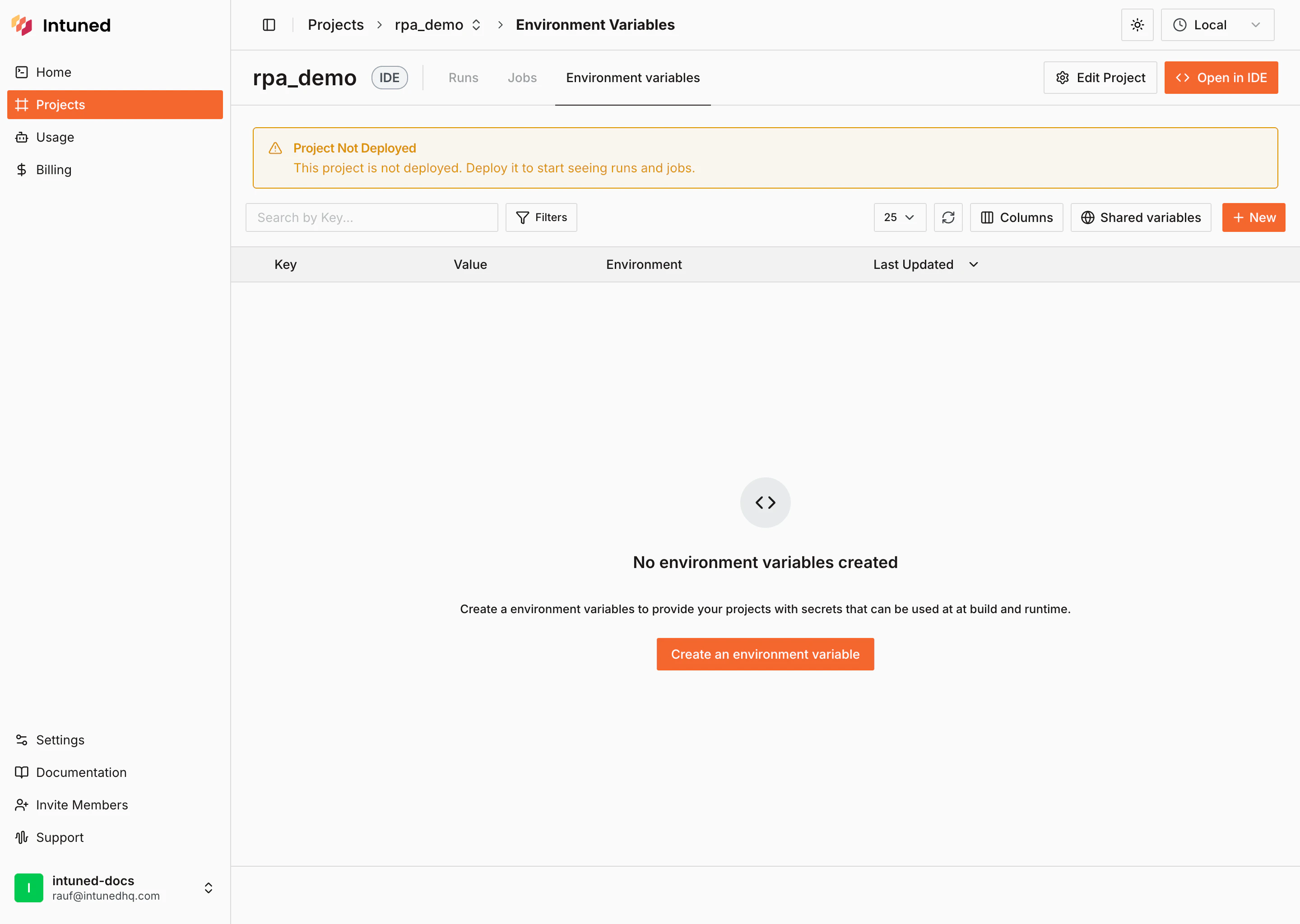Image resolution: width=1300 pixels, height=924 pixels.
Task: Switch to the Runs tab
Action: (463, 78)
